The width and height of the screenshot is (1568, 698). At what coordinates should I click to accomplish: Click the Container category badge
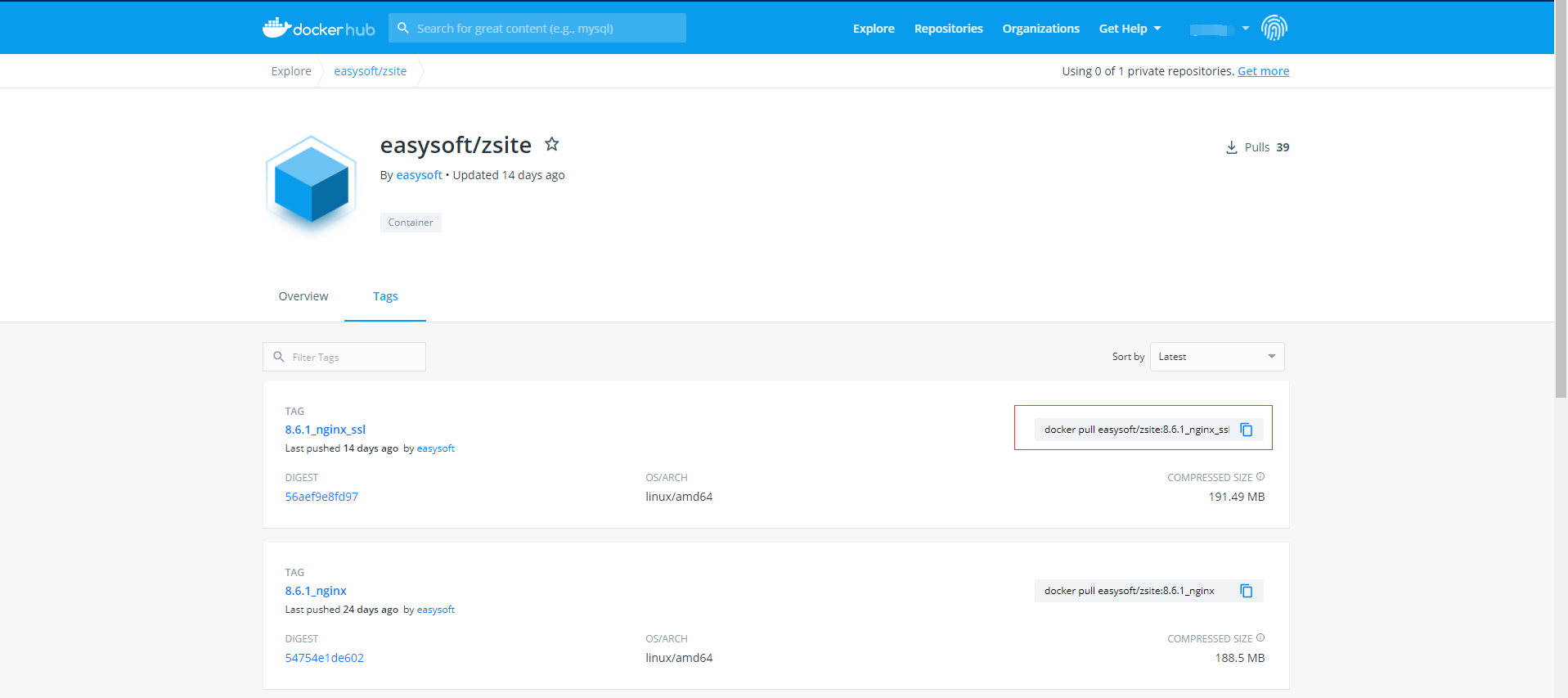(x=411, y=223)
